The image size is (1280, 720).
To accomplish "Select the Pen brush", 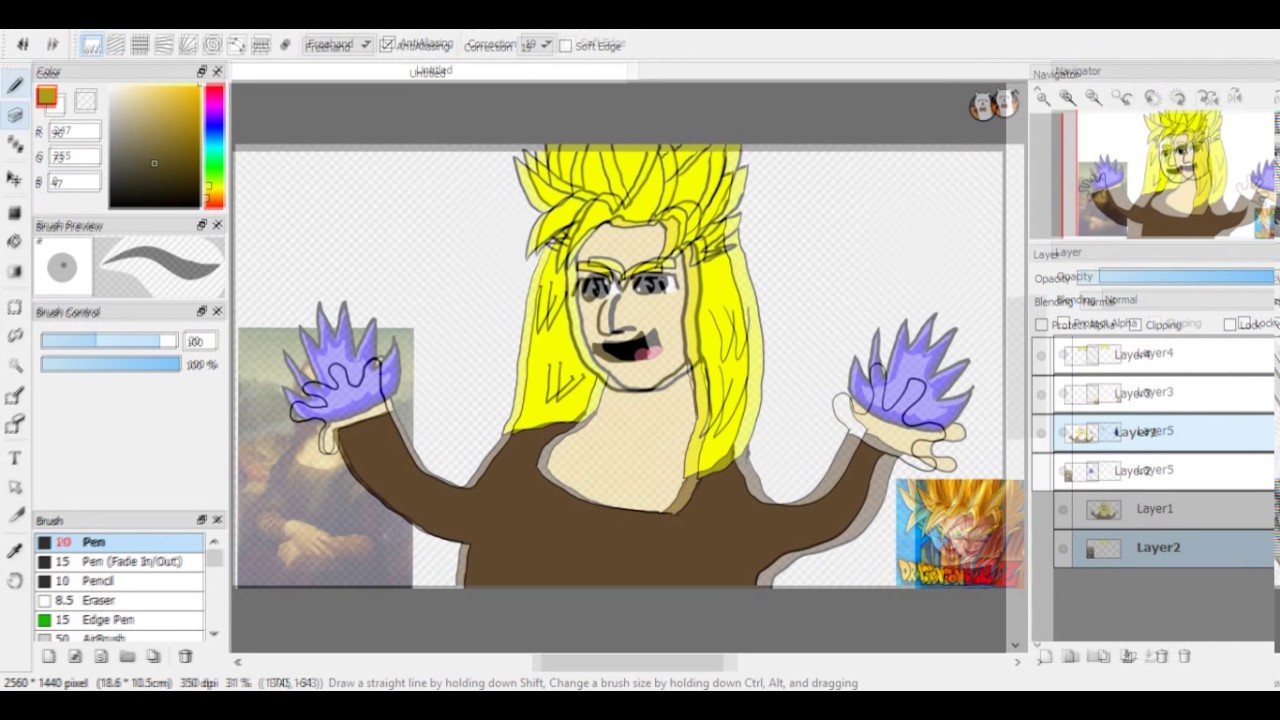I will [119, 542].
